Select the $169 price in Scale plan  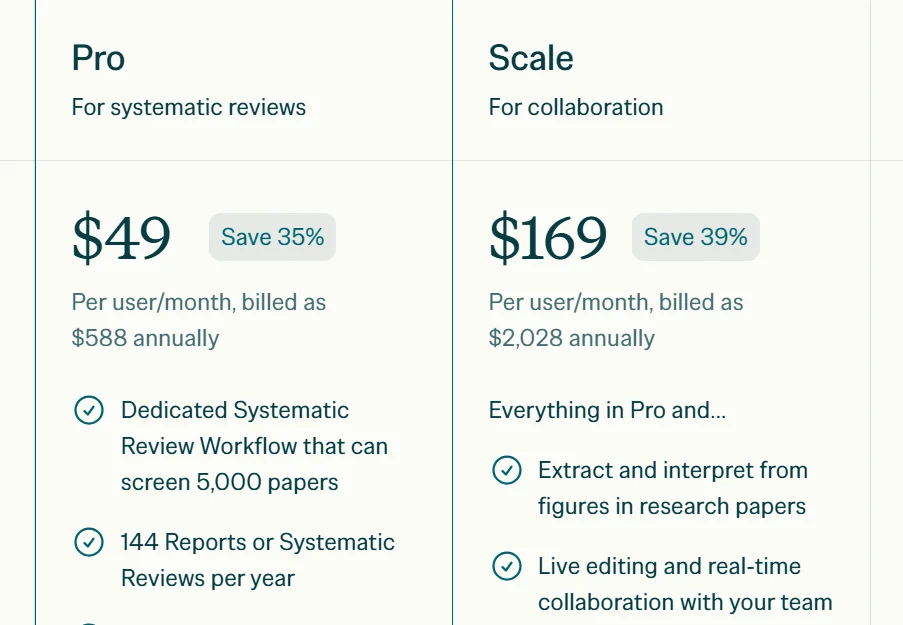(x=548, y=238)
